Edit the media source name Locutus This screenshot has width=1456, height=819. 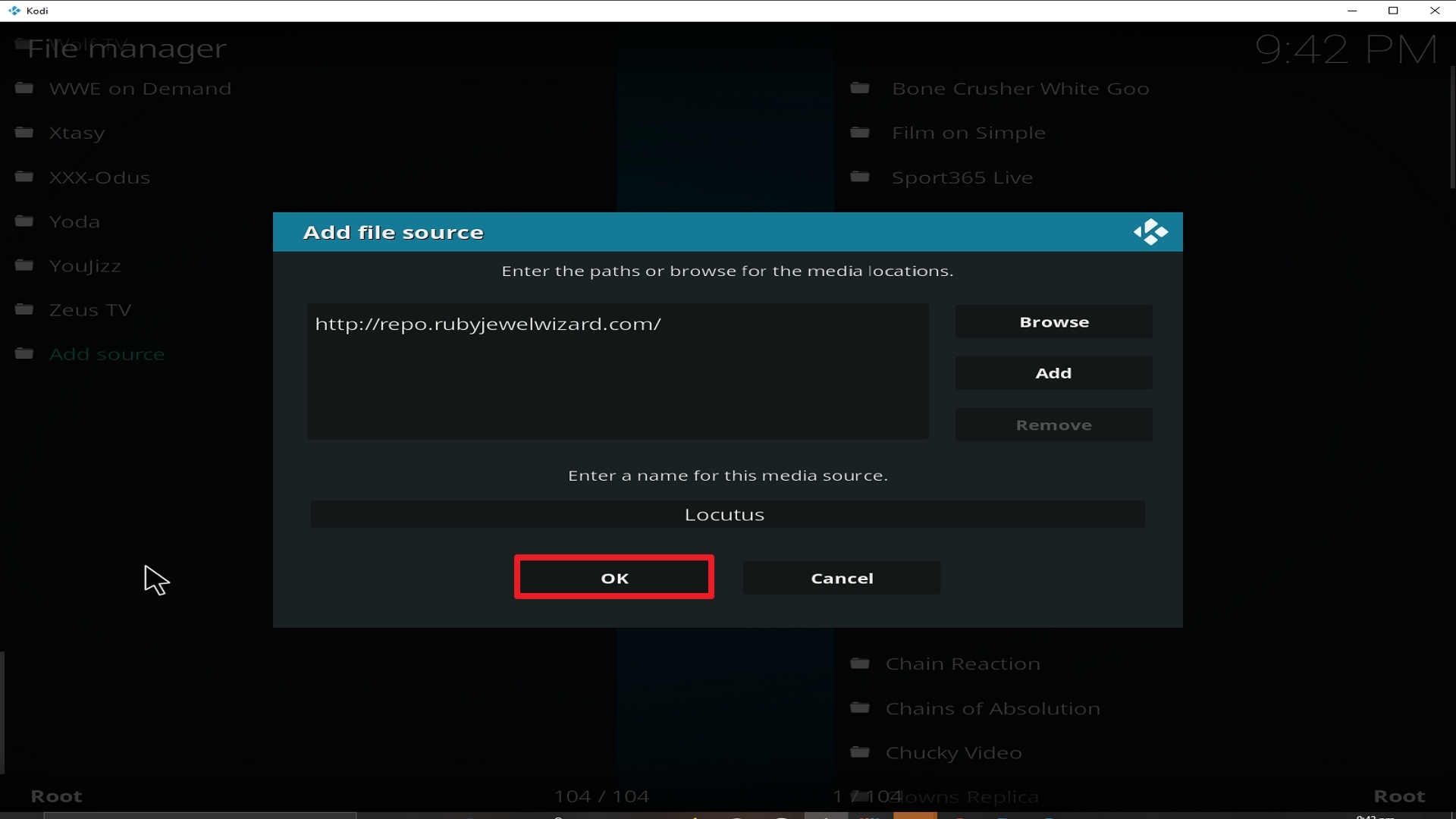(727, 514)
